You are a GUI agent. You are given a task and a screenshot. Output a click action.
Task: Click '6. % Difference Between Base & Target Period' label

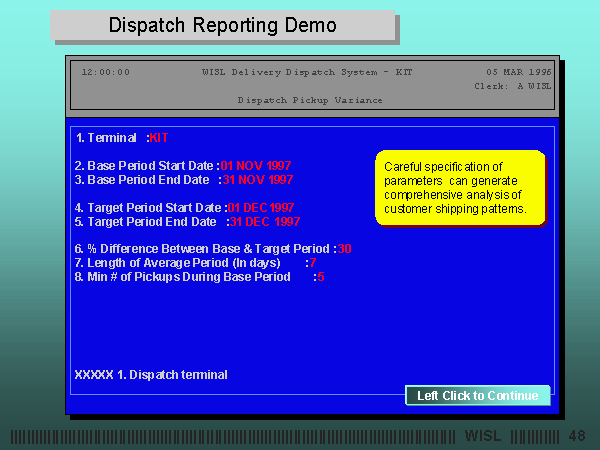click(202, 249)
